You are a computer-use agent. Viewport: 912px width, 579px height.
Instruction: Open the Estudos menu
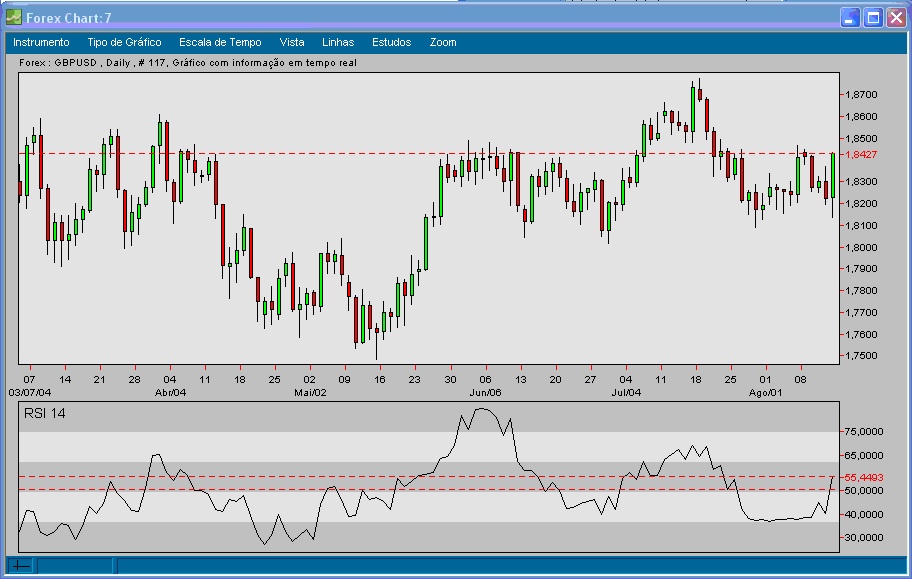(389, 42)
